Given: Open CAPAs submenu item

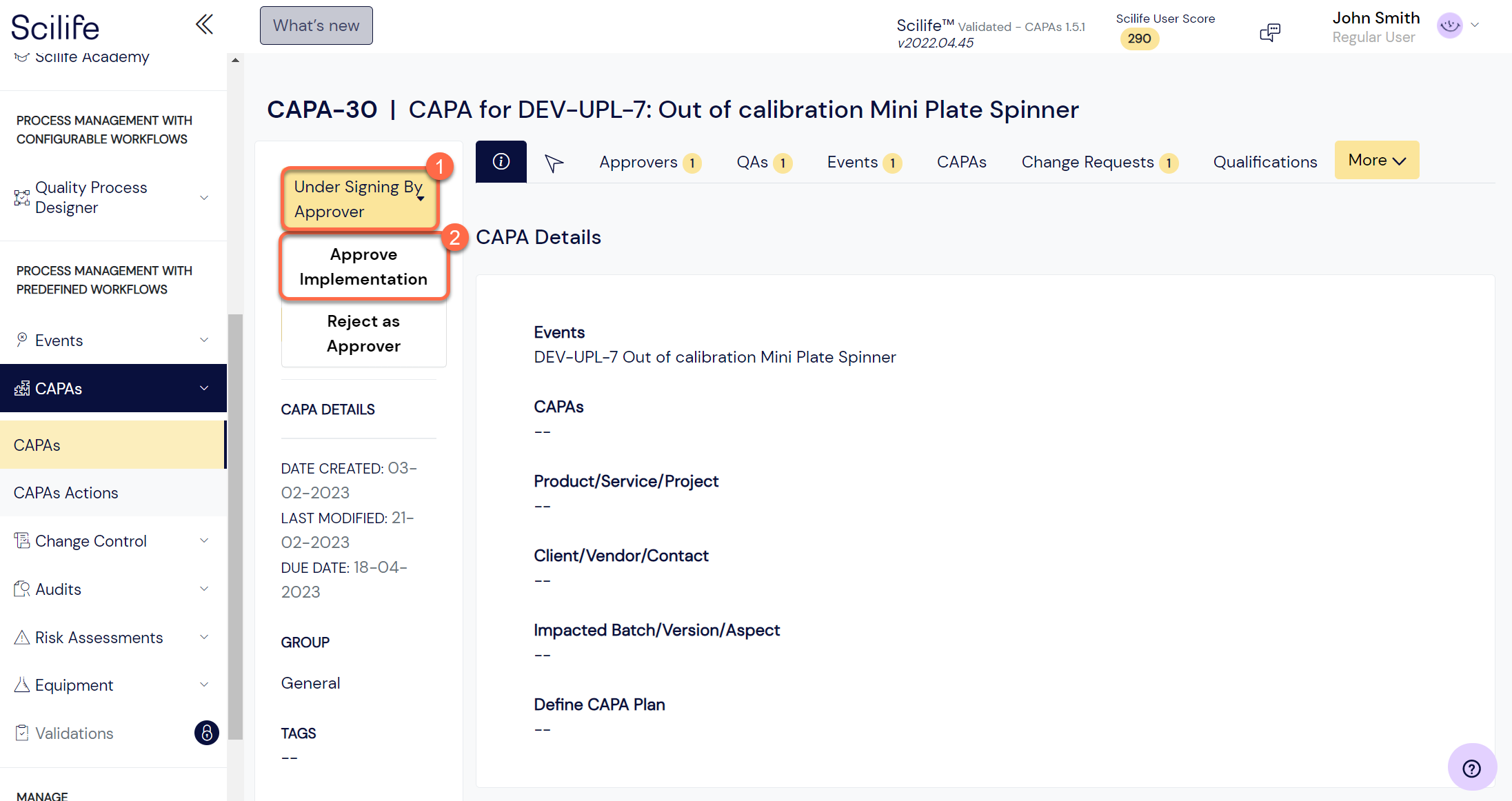Looking at the screenshot, I should (112, 445).
